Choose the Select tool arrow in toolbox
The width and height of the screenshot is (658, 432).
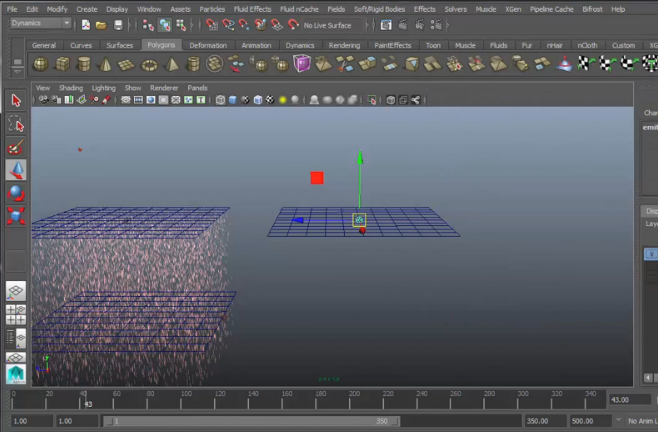[x=16, y=101]
